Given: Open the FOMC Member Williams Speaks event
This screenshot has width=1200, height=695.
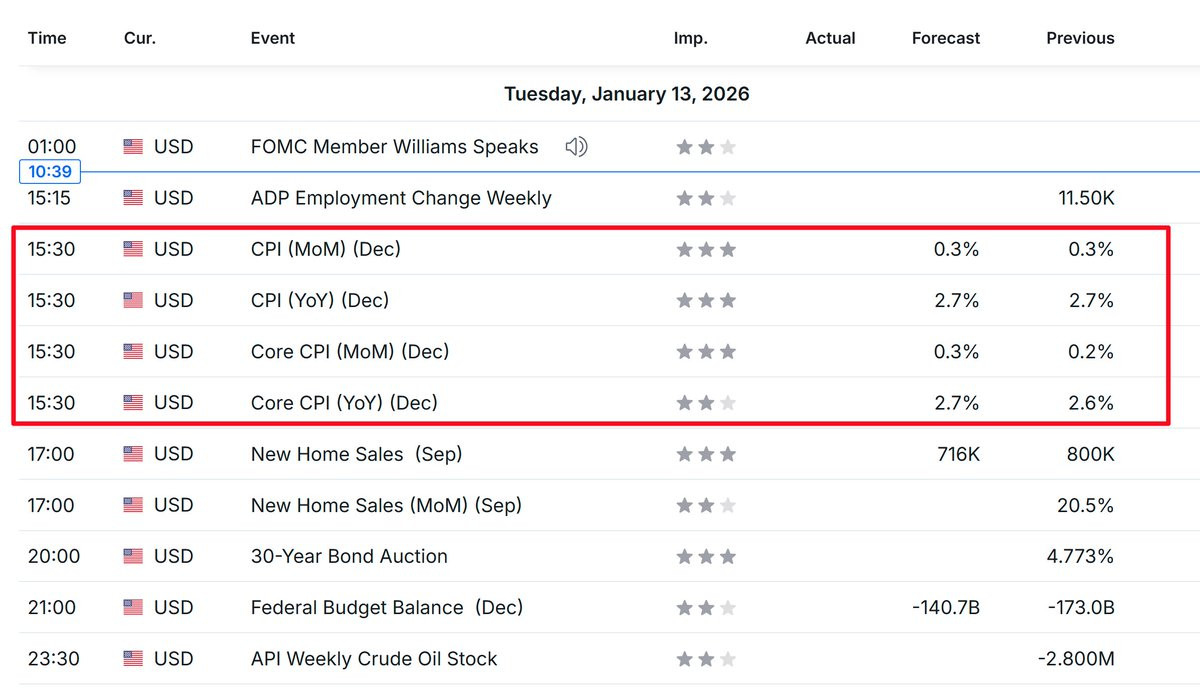Looking at the screenshot, I should pos(394,147).
